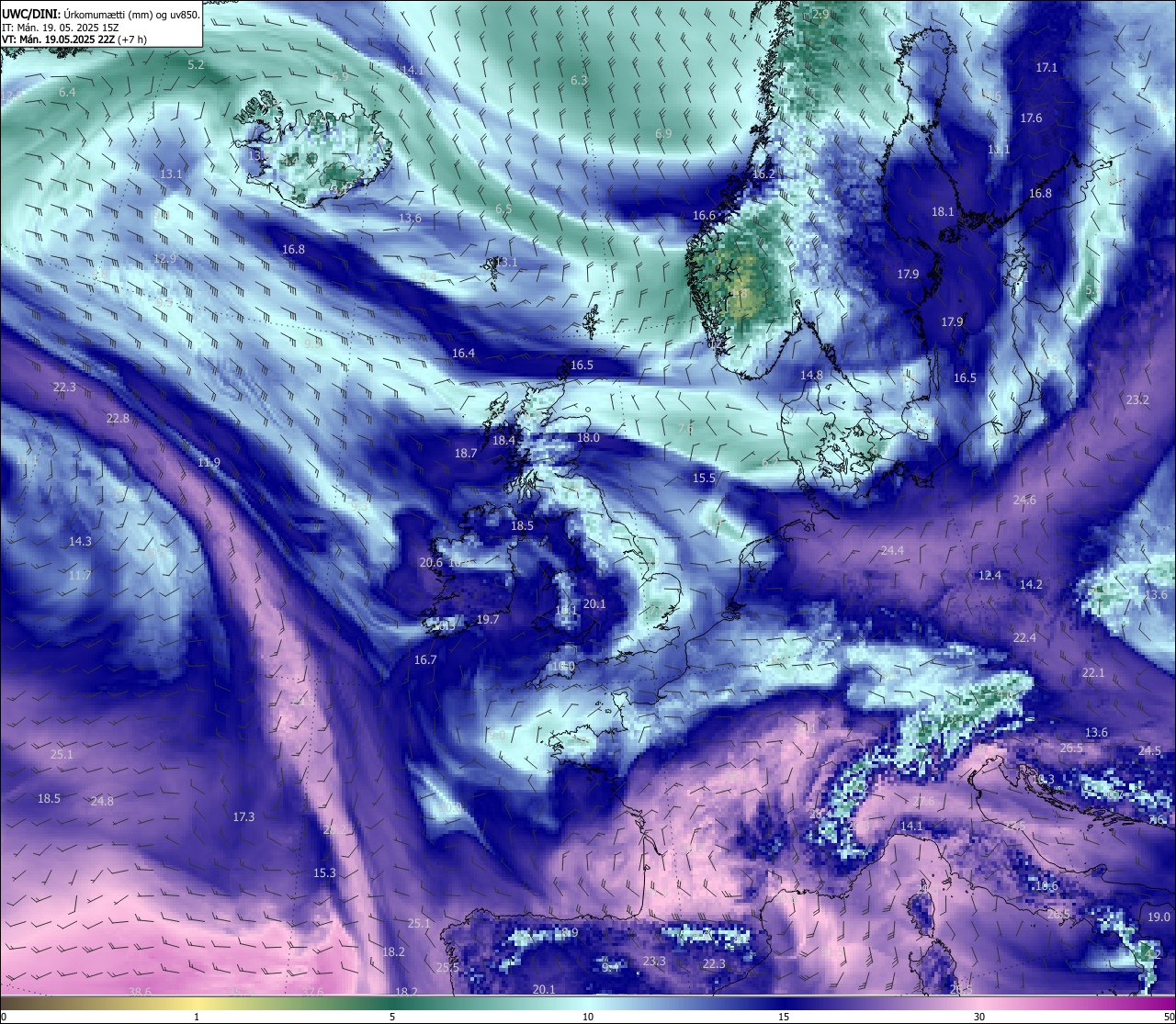Click the 19.7 value south of Ireland
The width and height of the screenshot is (1176, 1024).
pos(488,619)
